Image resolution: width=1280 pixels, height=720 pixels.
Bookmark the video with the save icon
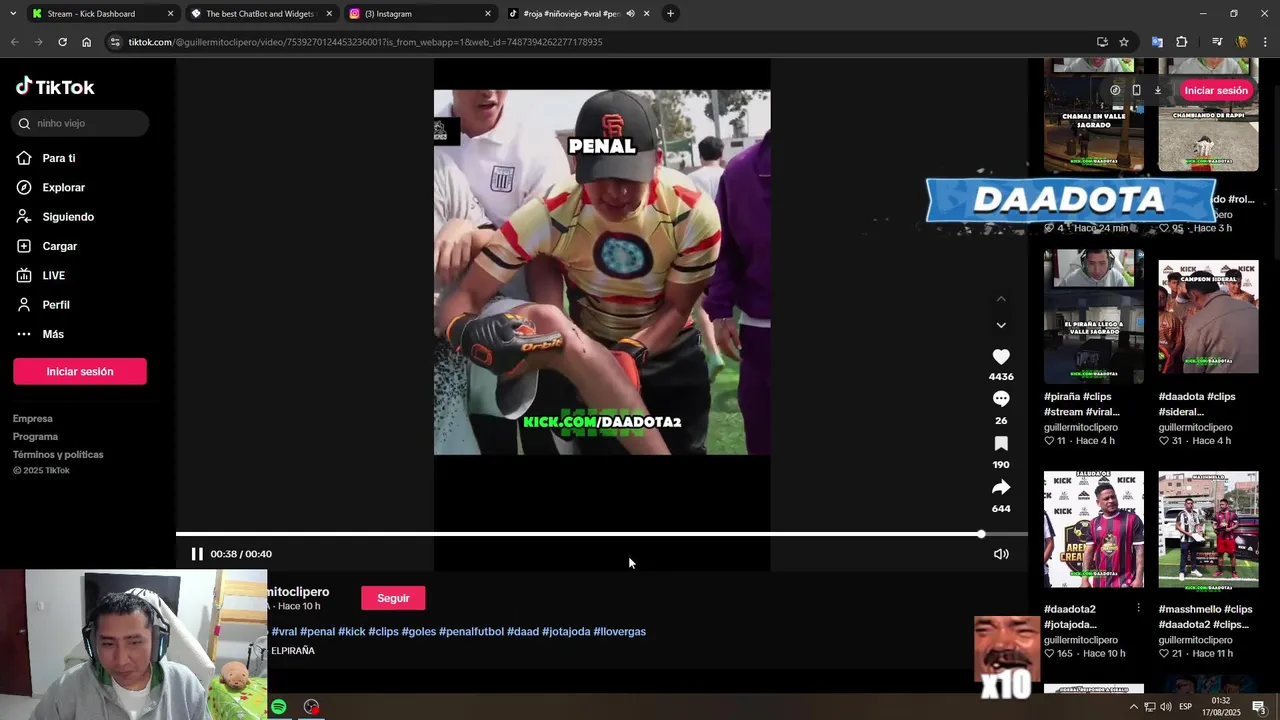(x=1001, y=443)
